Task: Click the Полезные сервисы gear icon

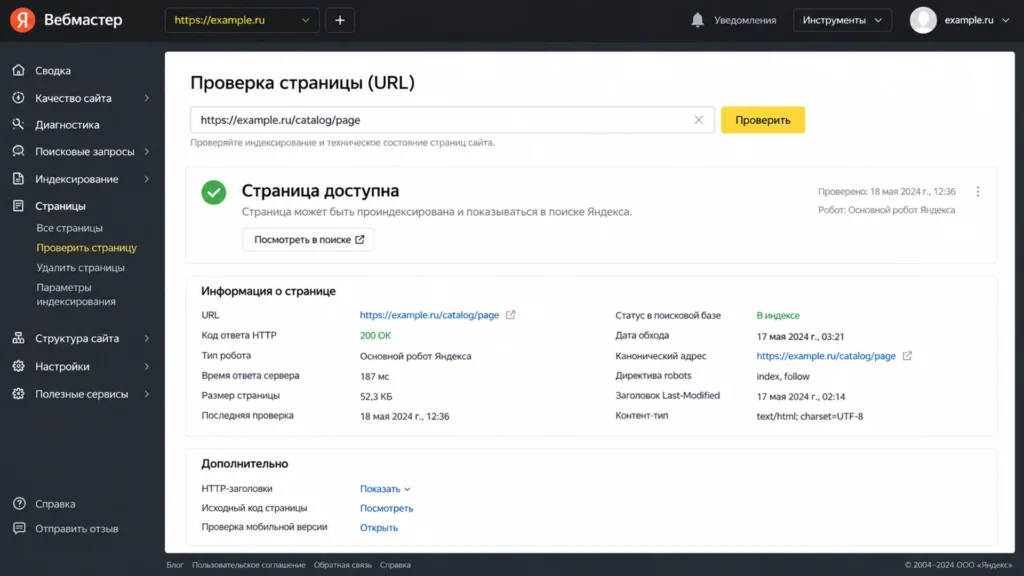Action: coord(18,394)
